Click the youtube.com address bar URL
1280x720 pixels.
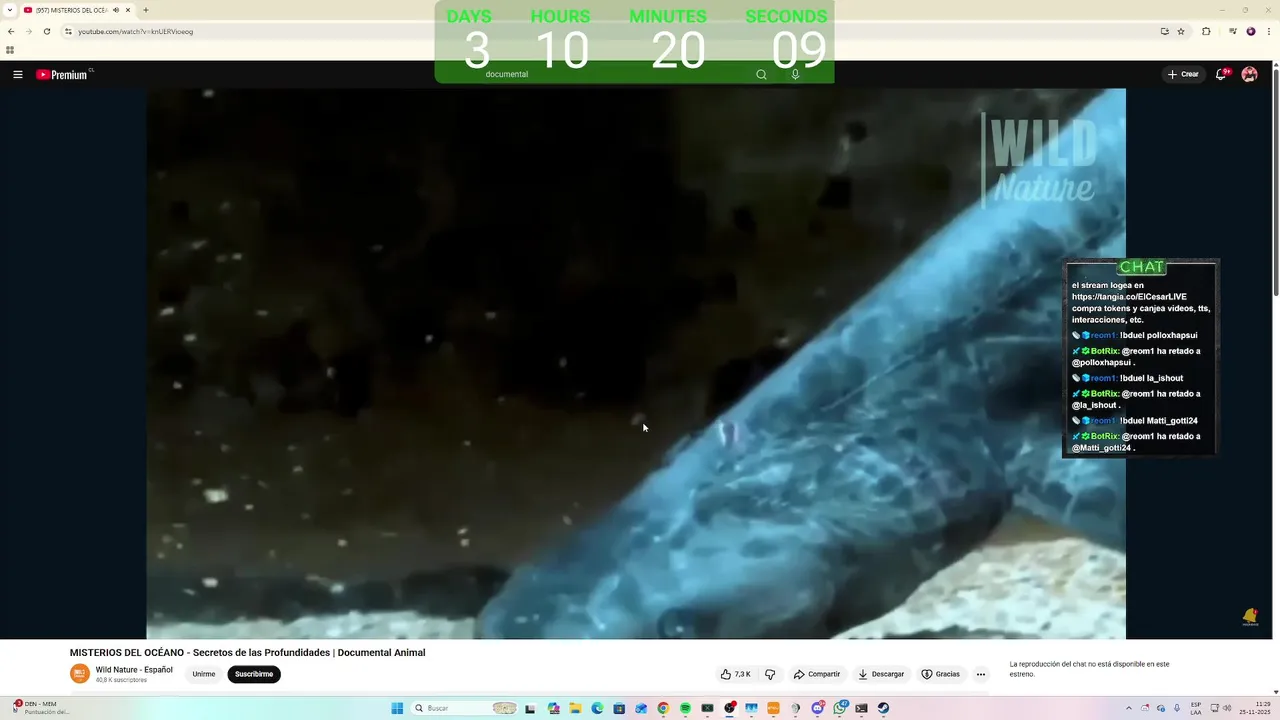click(x=136, y=31)
